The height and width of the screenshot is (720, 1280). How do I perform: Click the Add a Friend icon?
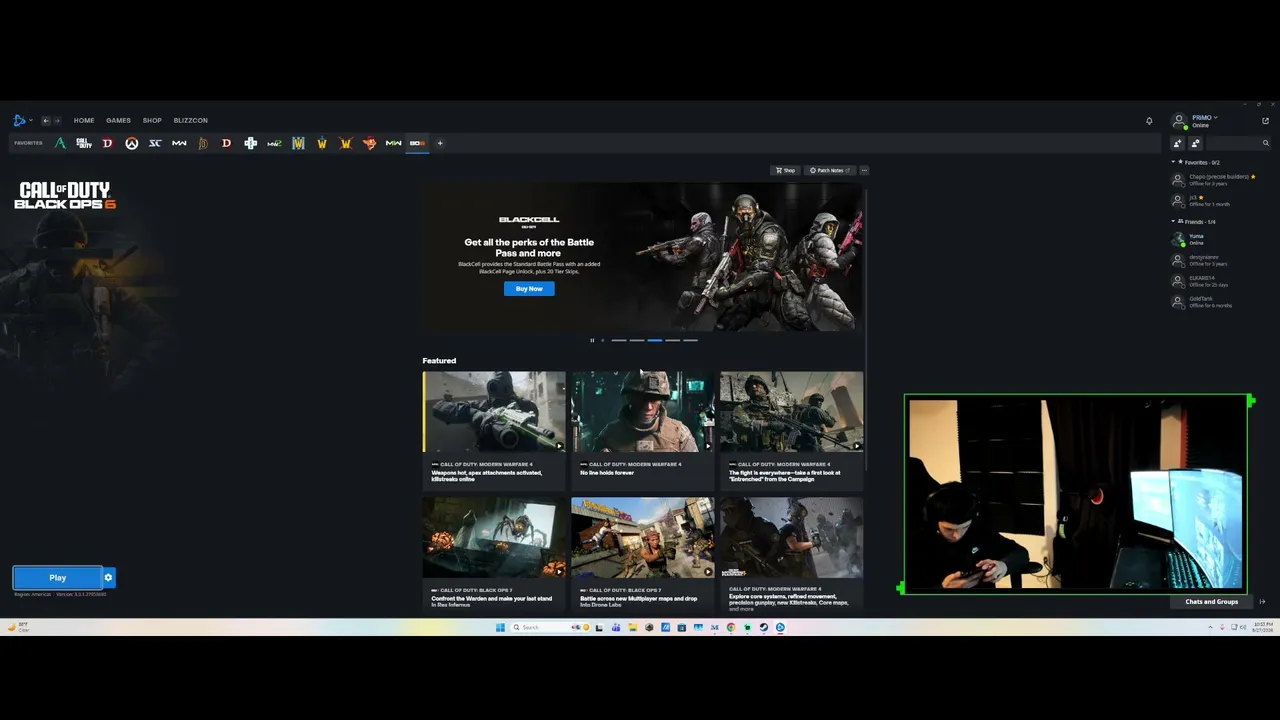point(1177,144)
